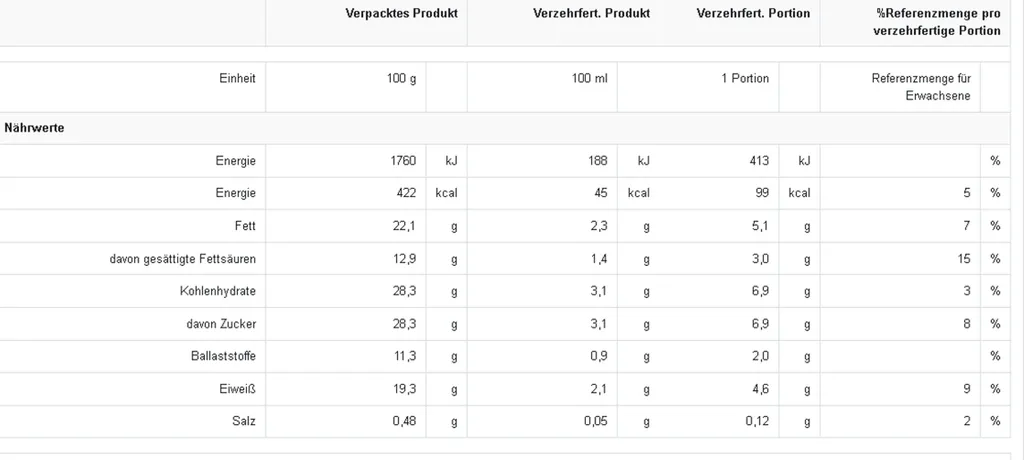Click the 1760 kJ energy value

click(403, 161)
